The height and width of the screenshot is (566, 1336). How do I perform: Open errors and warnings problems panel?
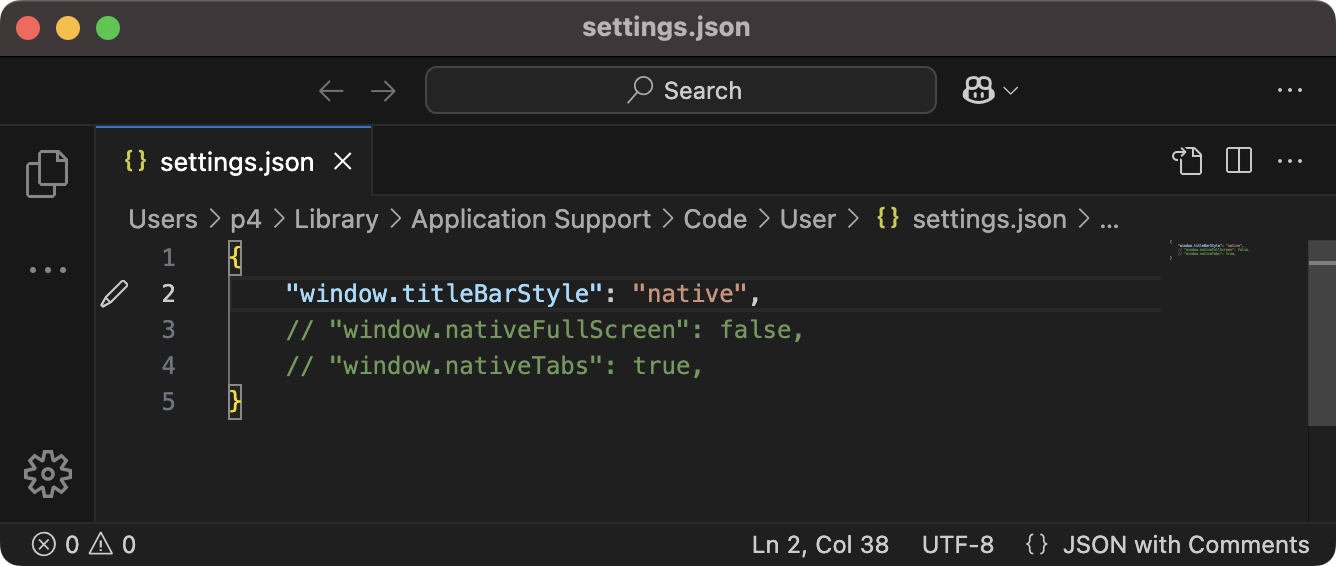click(x=84, y=545)
